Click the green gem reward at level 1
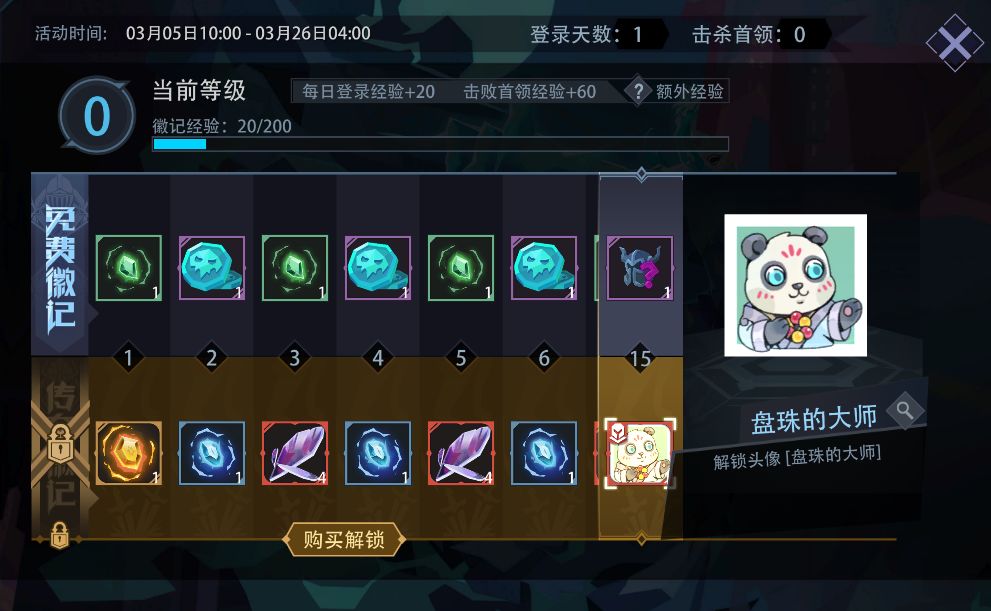 coord(129,268)
